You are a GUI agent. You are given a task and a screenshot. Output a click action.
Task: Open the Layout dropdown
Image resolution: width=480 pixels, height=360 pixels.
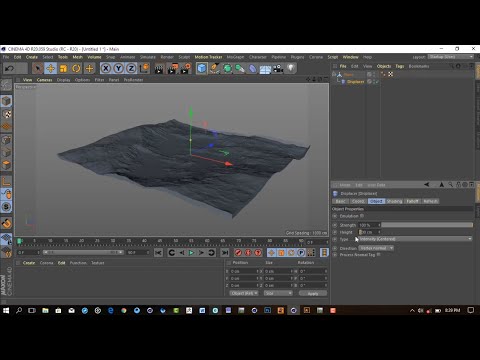tap(451, 57)
